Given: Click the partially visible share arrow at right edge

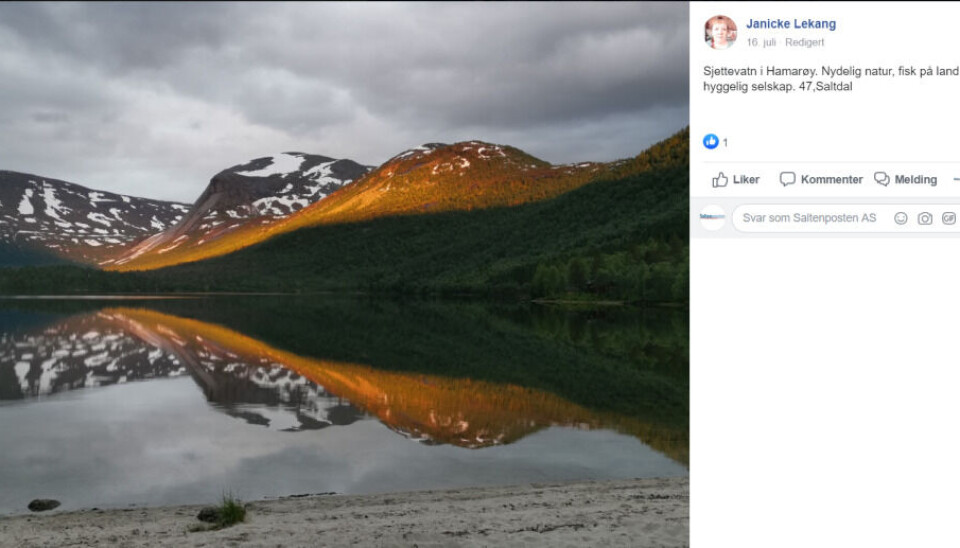Looking at the screenshot, I should pyautogui.click(x=956, y=180).
